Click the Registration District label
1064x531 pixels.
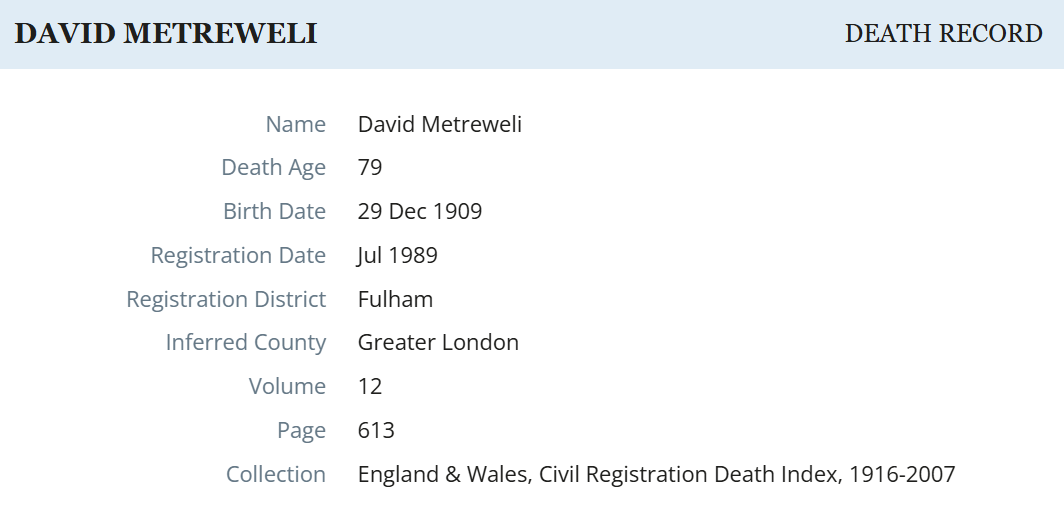tap(226, 299)
